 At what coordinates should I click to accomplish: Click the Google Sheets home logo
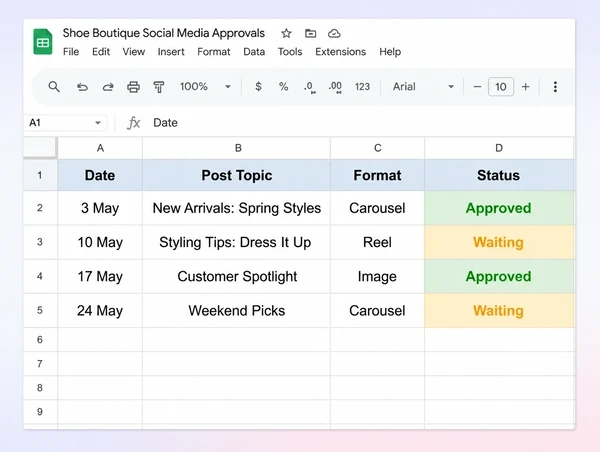coord(42,42)
